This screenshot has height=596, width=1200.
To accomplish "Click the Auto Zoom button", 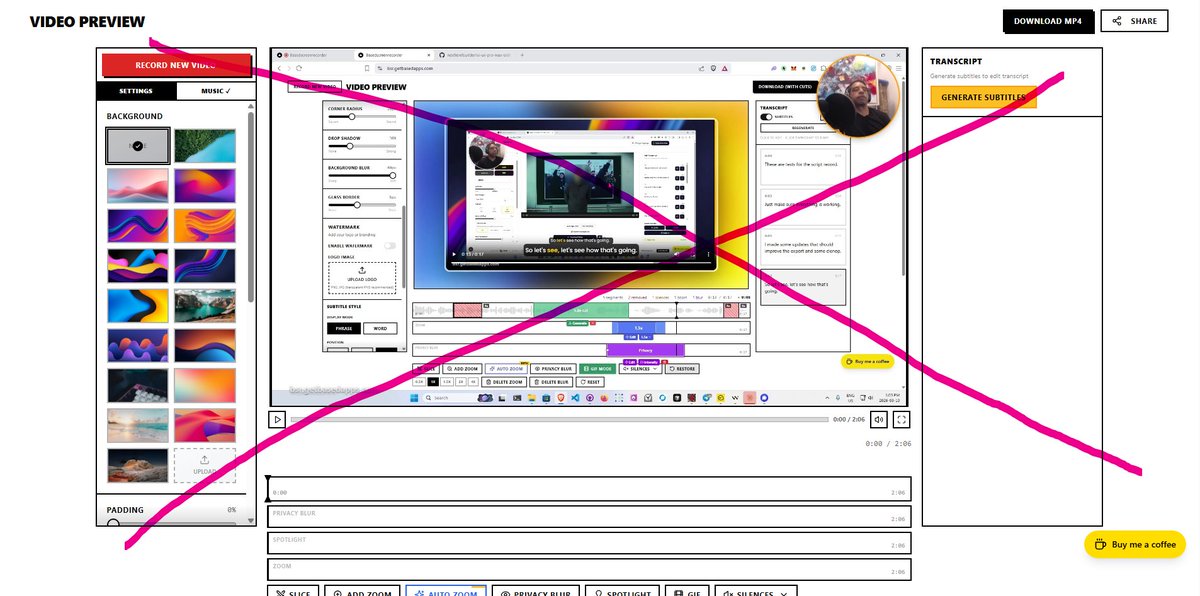I will [x=446, y=591].
